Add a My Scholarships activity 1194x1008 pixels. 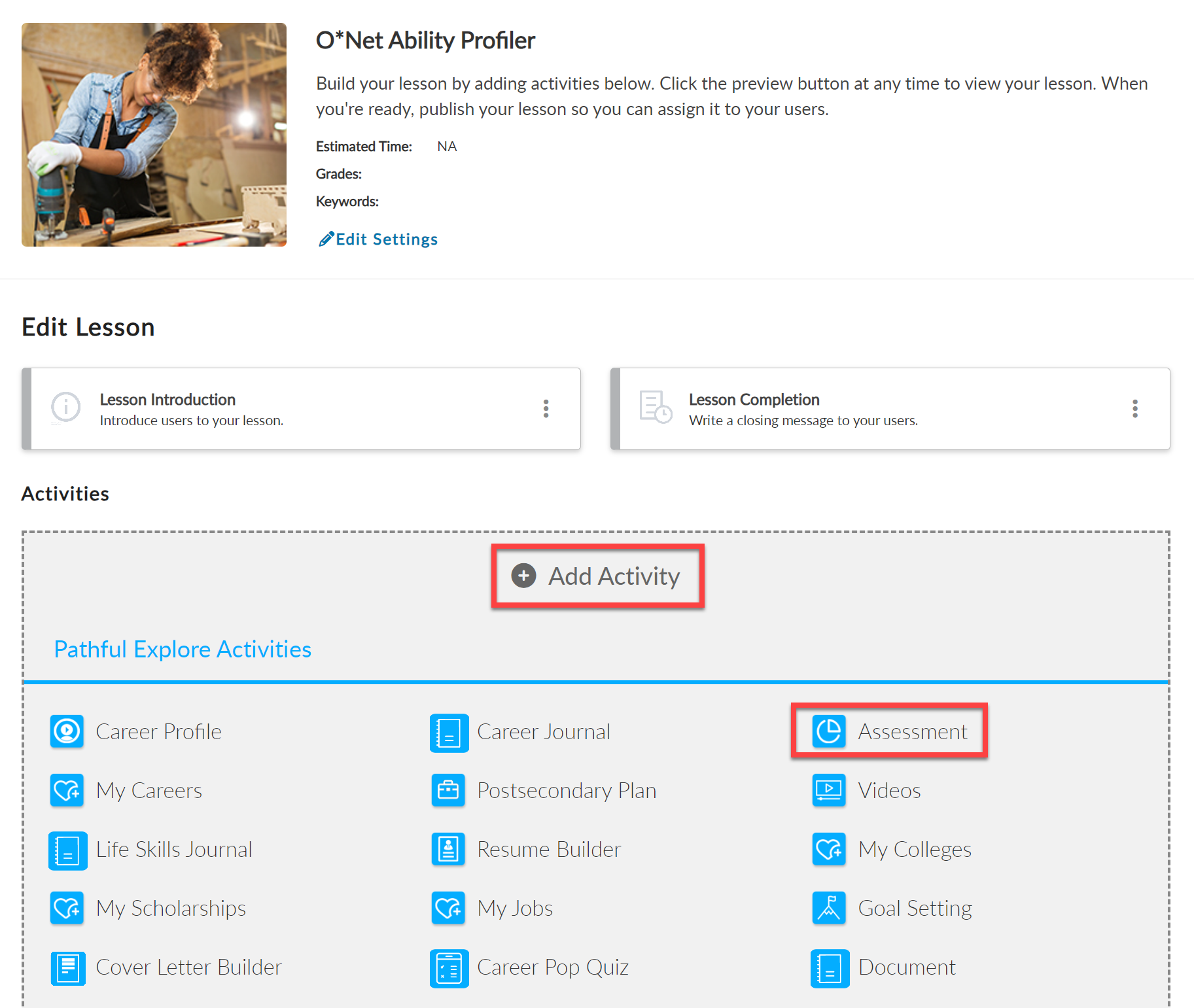tap(171, 908)
